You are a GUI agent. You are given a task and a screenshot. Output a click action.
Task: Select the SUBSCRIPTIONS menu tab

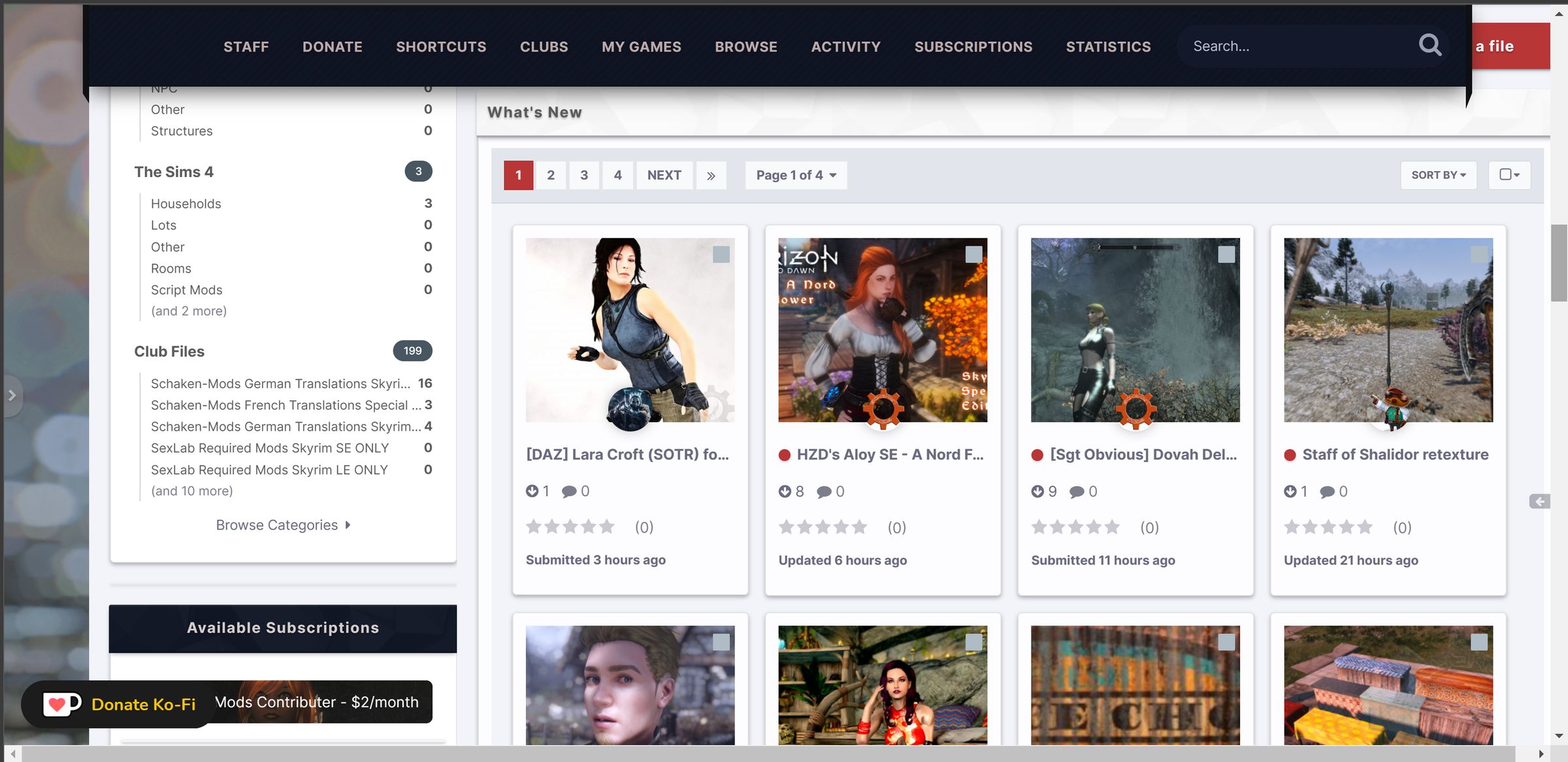(x=974, y=45)
